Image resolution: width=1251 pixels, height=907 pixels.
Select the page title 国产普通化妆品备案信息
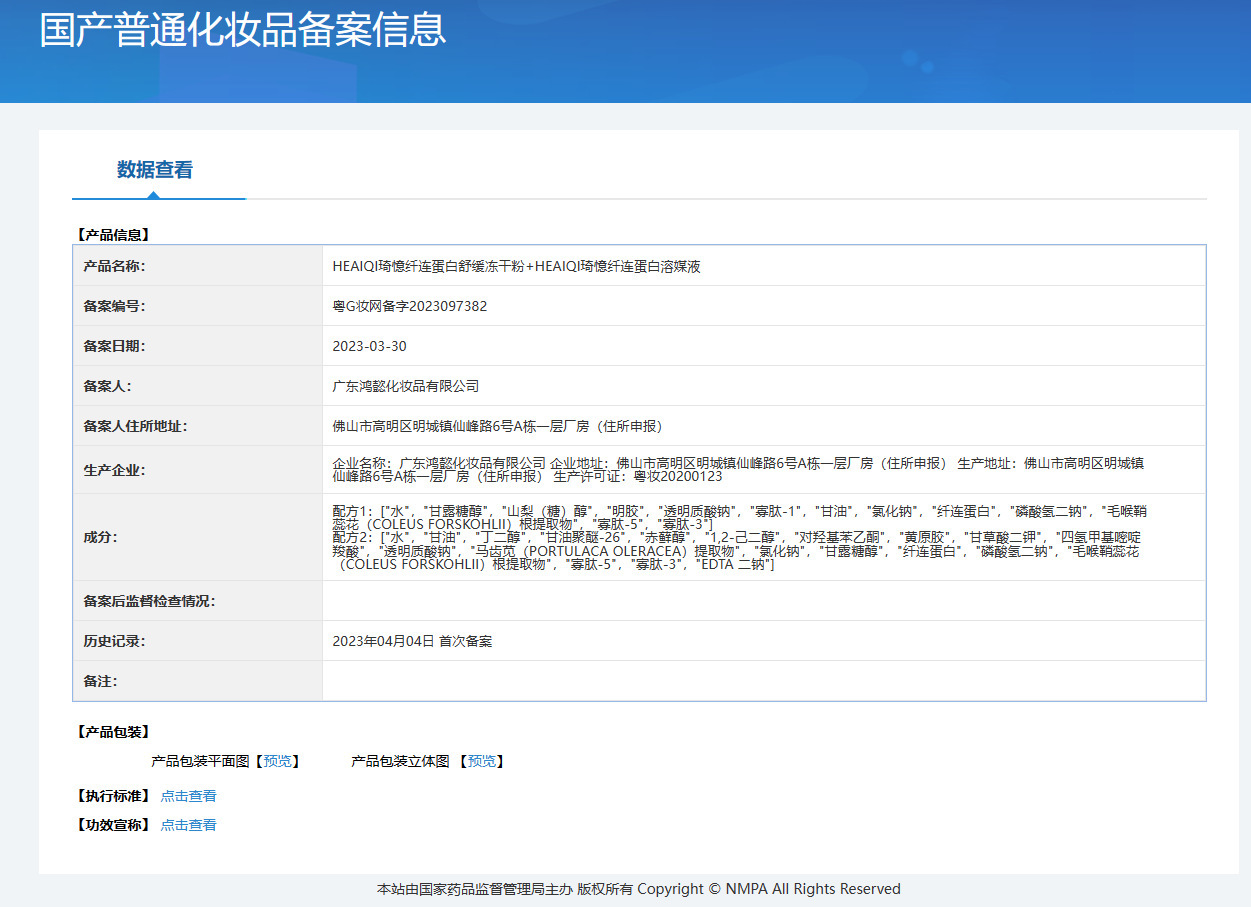(x=242, y=29)
